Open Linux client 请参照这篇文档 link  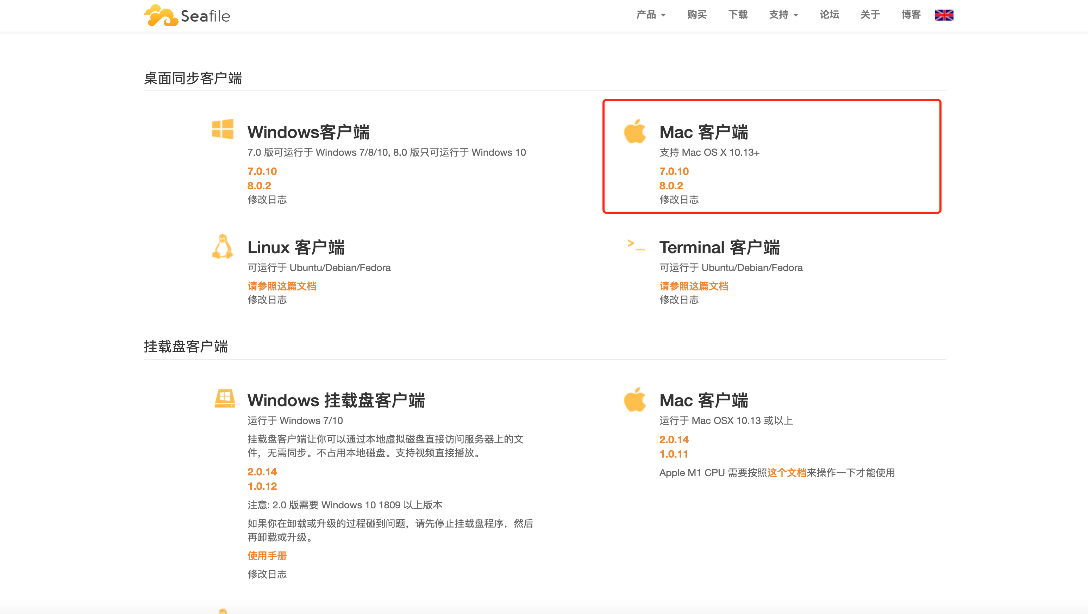pyautogui.click(x=282, y=286)
